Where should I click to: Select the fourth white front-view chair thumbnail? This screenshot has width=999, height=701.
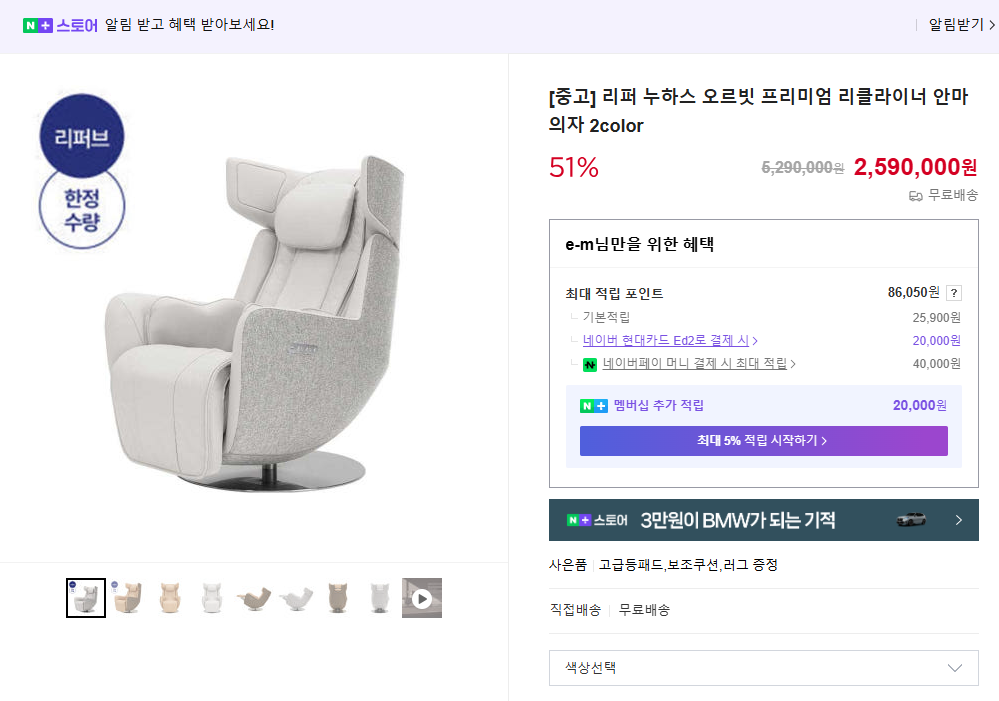(x=212, y=598)
